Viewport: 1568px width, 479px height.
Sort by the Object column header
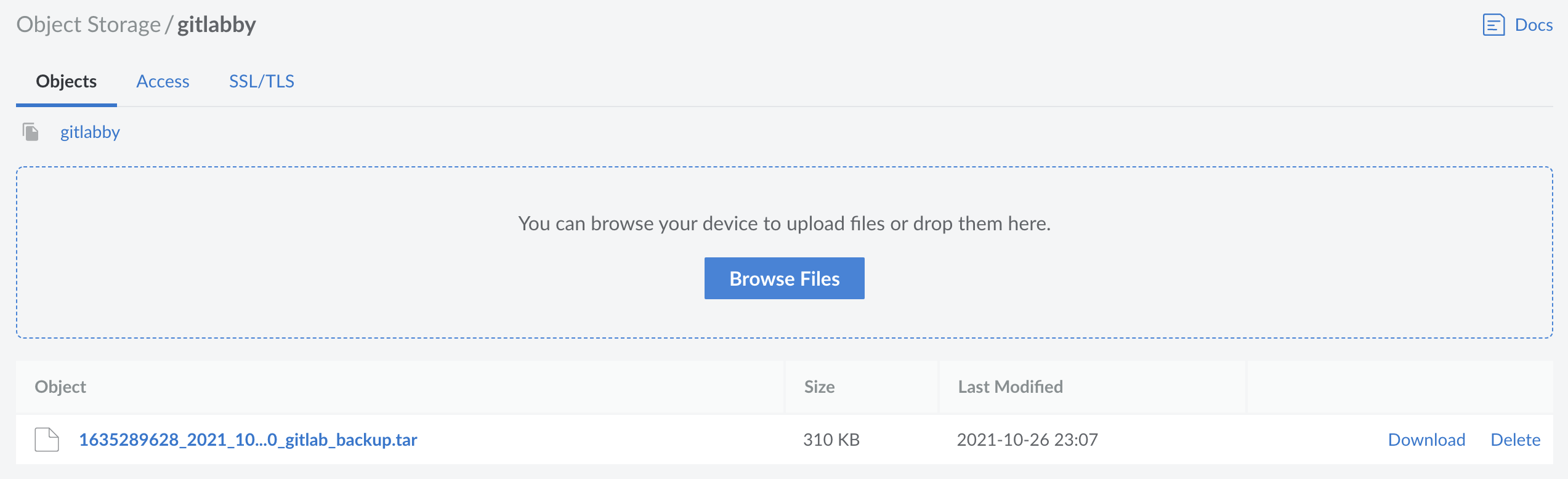(60, 387)
